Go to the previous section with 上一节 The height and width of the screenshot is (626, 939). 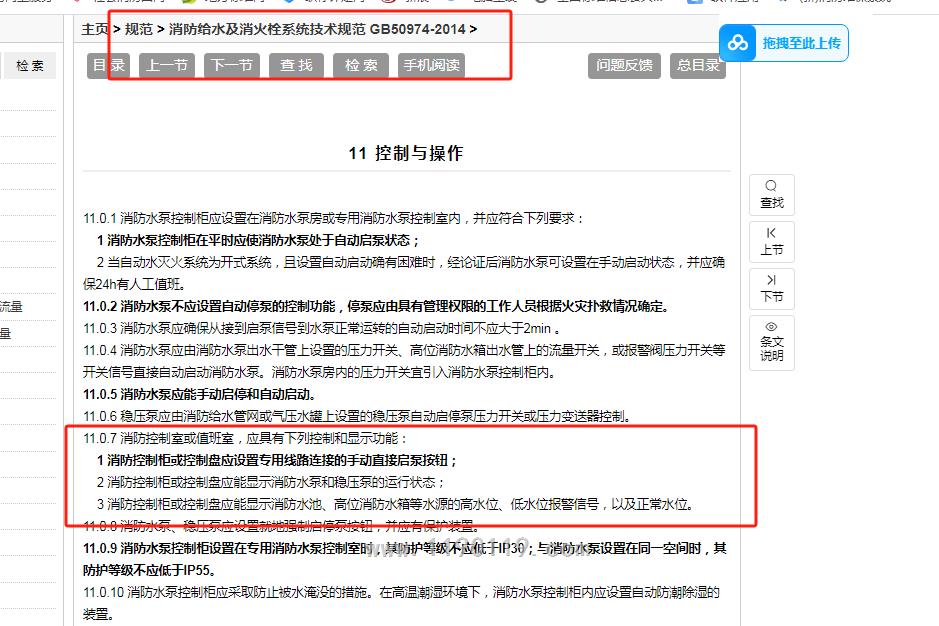click(x=167, y=66)
